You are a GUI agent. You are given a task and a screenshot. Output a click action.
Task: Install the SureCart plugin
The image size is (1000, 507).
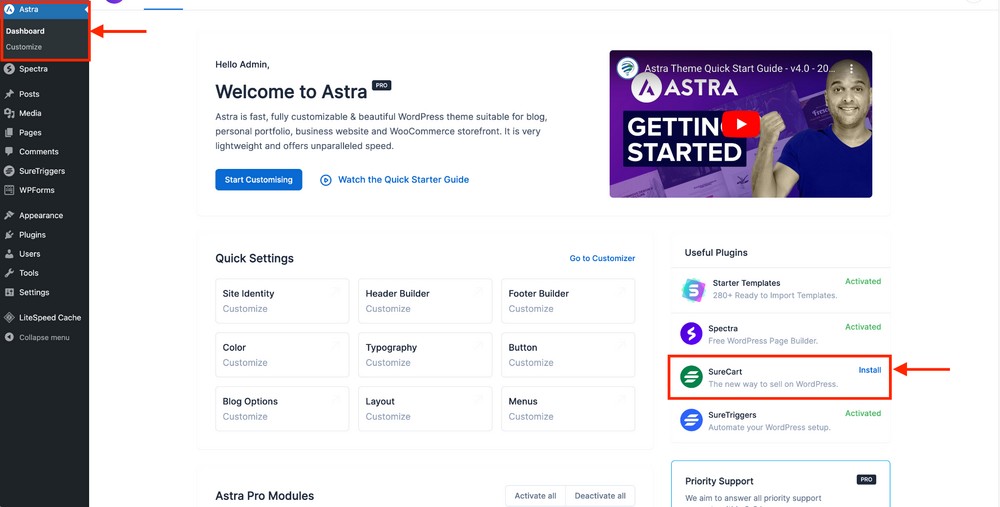(870, 370)
